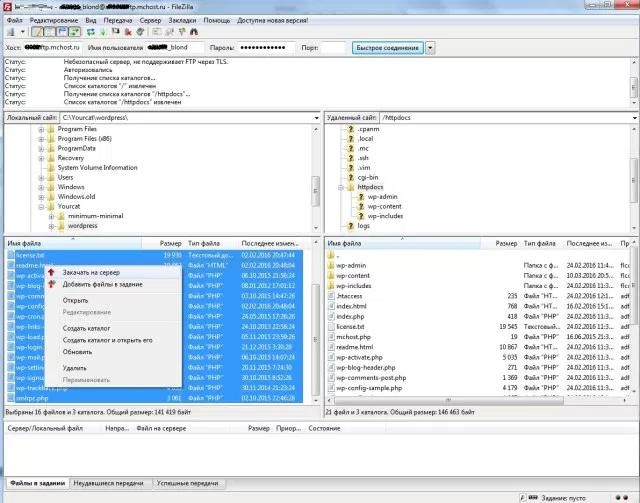Image resolution: width=640 pixels, height=503 pixels.
Task: Open remote file search binoculars icon
Action: [x=194, y=32]
